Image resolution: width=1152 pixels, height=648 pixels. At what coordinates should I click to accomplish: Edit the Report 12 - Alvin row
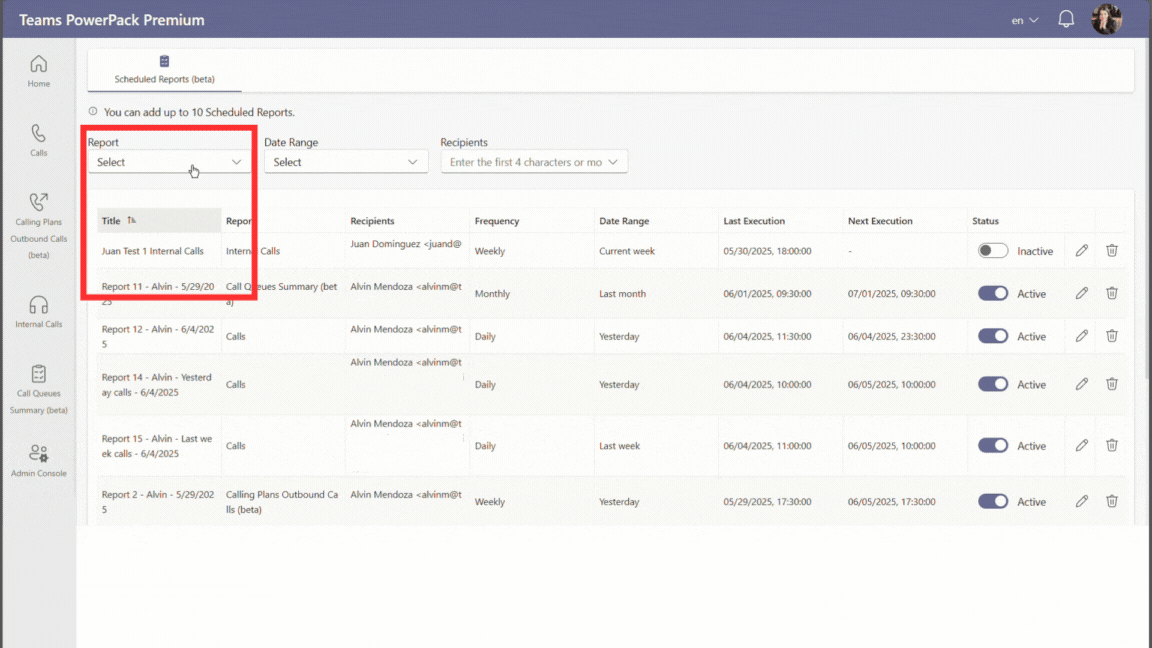(x=1081, y=336)
